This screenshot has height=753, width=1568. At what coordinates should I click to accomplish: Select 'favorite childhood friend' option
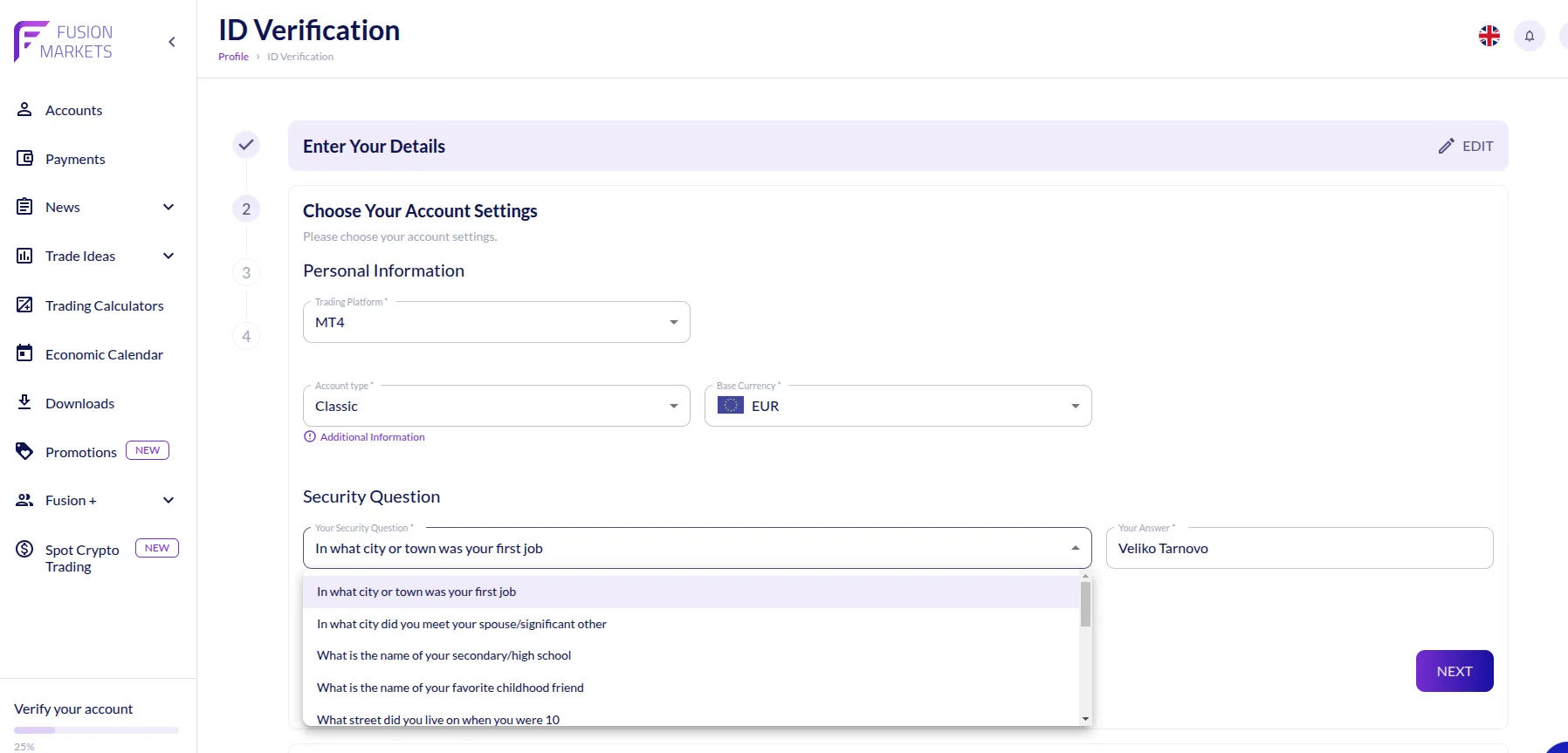691,688
